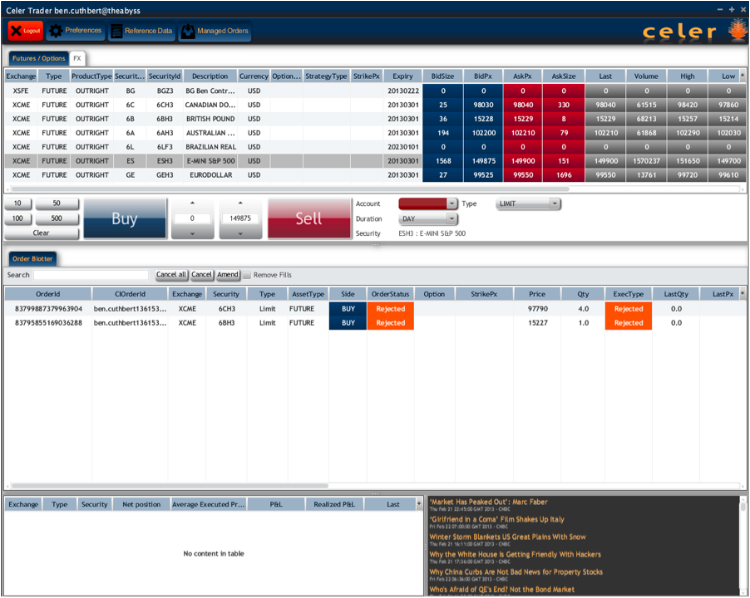This screenshot has width=750, height=598.
Task: Click the red Logout X icon
Action: tap(16, 31)
